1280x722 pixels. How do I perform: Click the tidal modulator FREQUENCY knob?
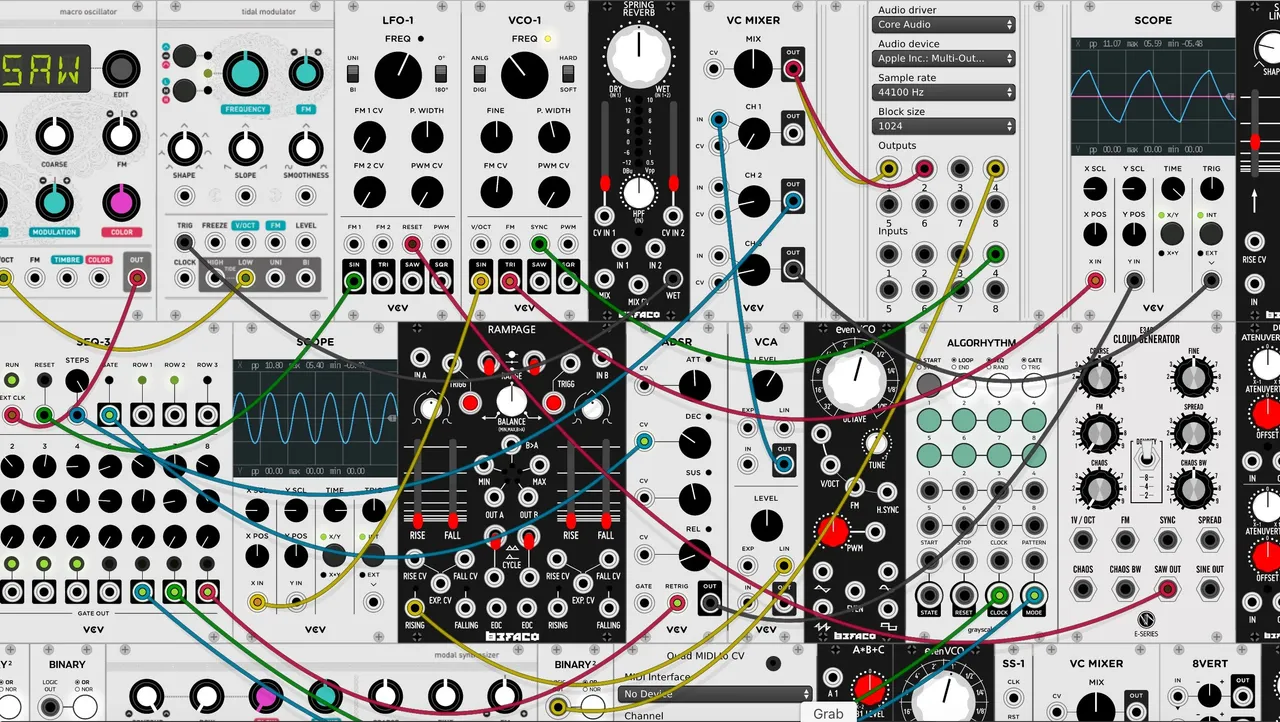pos(243,72)
